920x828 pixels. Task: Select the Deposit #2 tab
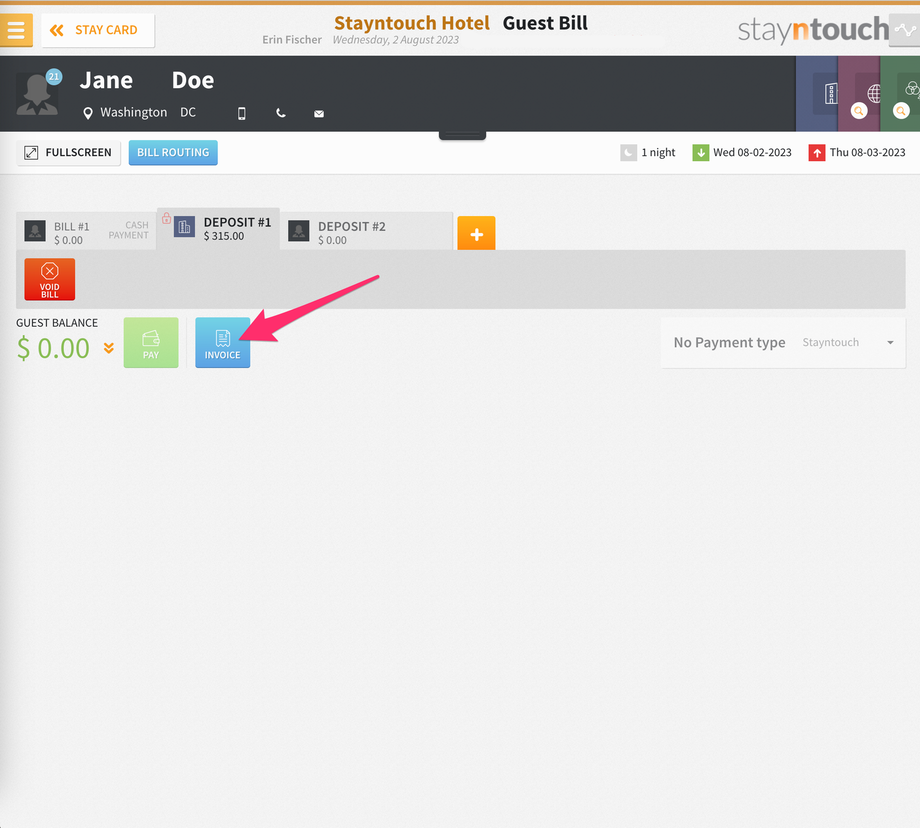(x=366, y=232)
